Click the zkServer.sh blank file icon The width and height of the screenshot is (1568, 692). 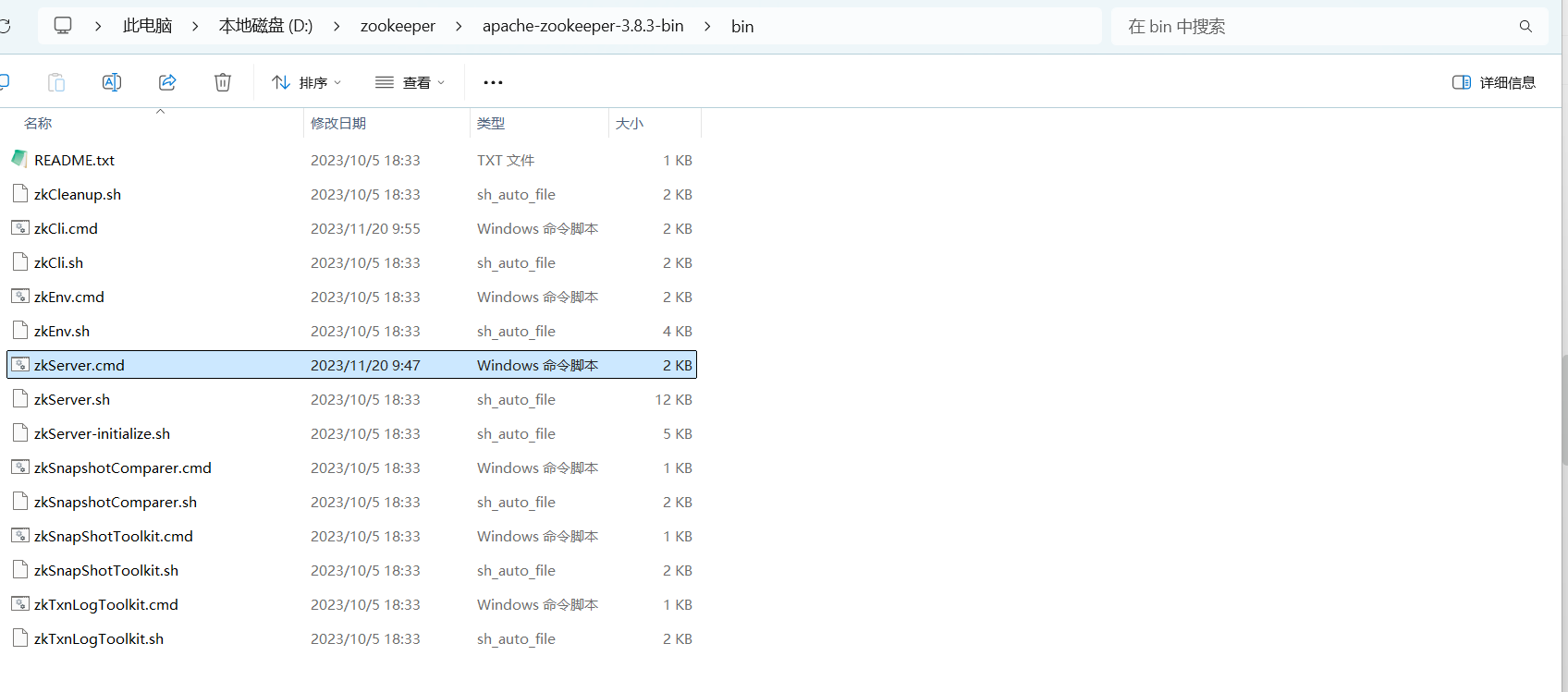click(20, 398)
